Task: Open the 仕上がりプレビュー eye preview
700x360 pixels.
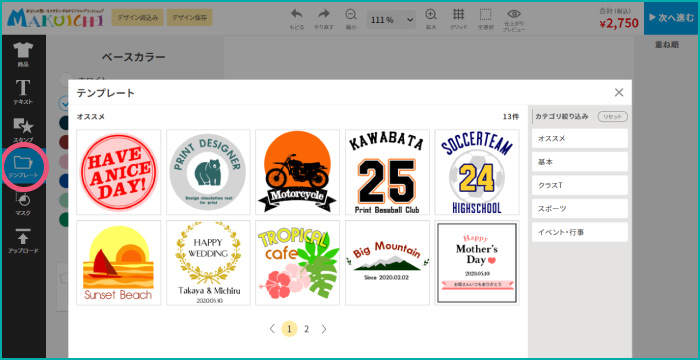Action: [513, 20]
